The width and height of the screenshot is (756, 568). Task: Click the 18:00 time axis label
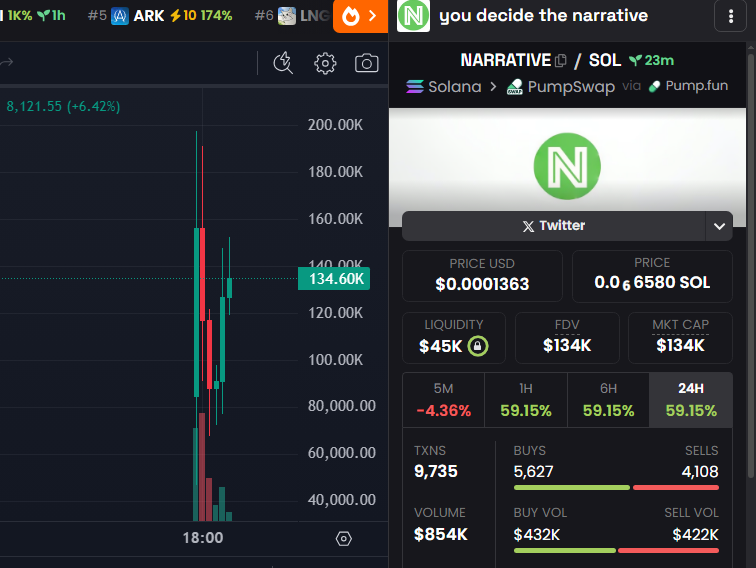pos(202,538)
